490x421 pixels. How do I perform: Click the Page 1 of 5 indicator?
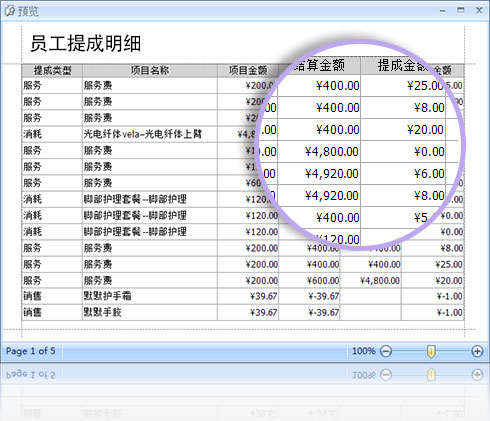tap(30, 351)
